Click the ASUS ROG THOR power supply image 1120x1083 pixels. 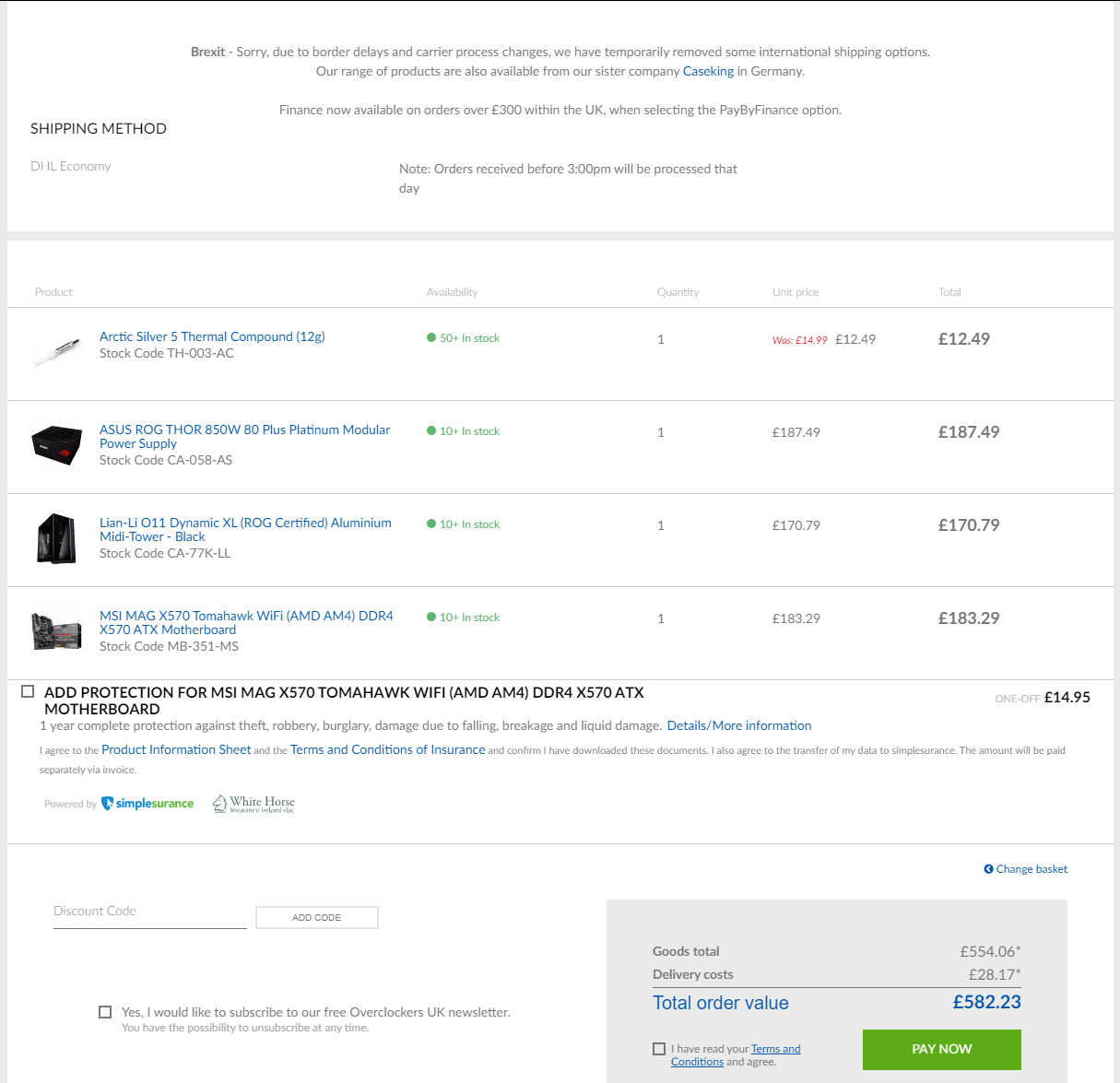tap(56, 445)
